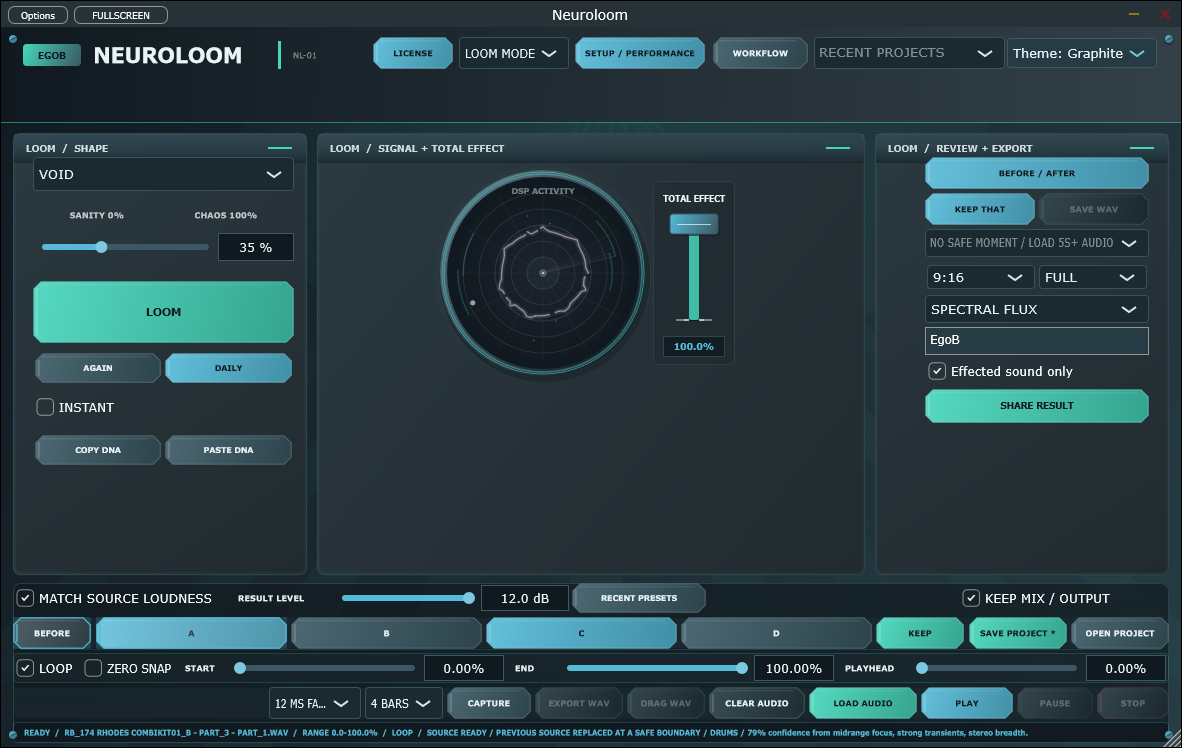Image resolution: width=1182 pixels, height=748 pixels.
Task: Start playback with PLAY
Action: click(x=967, y=704)
